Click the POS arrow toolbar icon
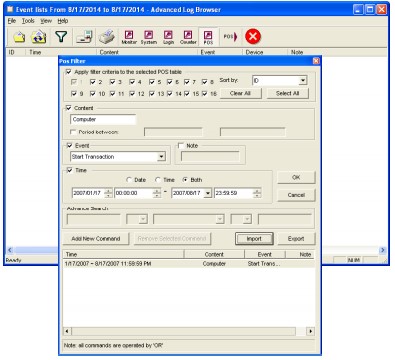The height and width of the screenshot is (360, 395). click(230, 37)
